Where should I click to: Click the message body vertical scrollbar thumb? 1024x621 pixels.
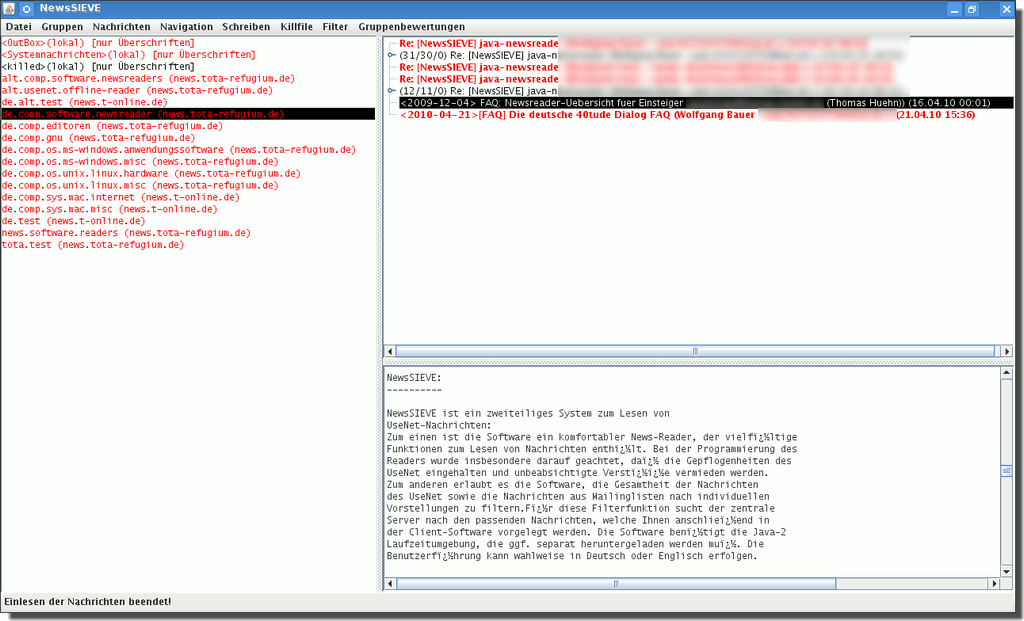[1006, 472]
